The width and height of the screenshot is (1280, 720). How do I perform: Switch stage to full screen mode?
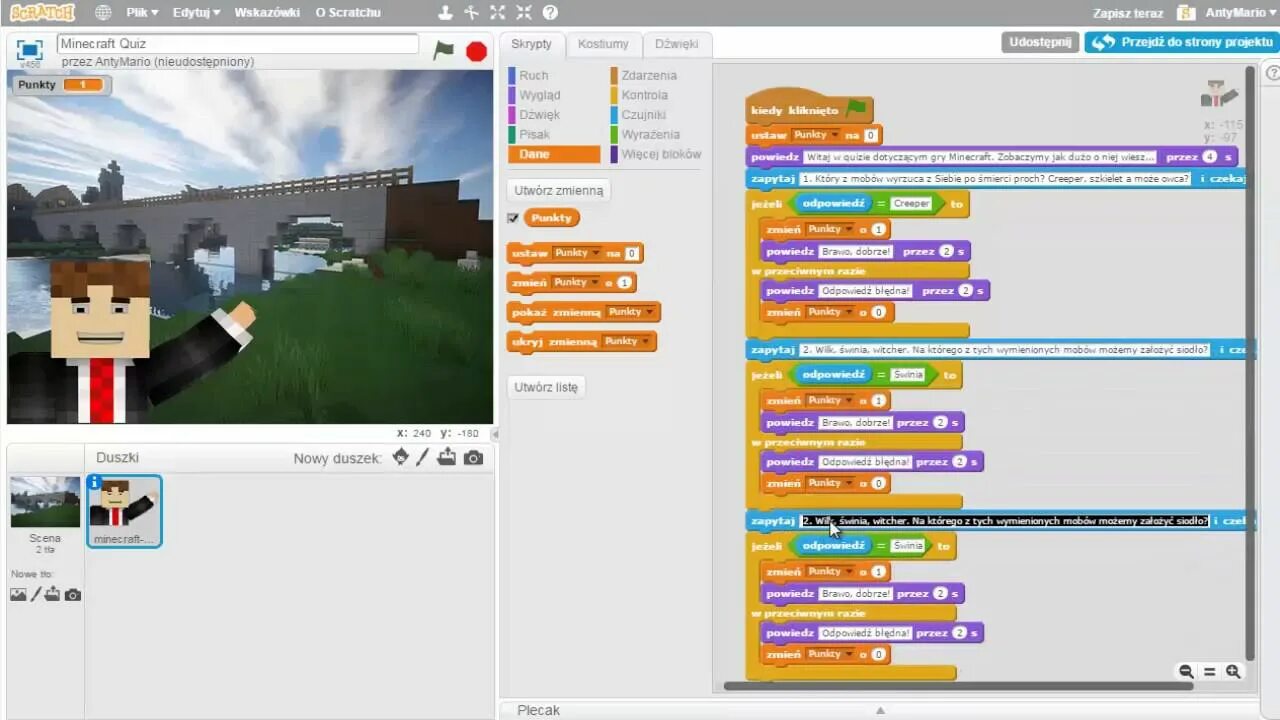[30, 49]
